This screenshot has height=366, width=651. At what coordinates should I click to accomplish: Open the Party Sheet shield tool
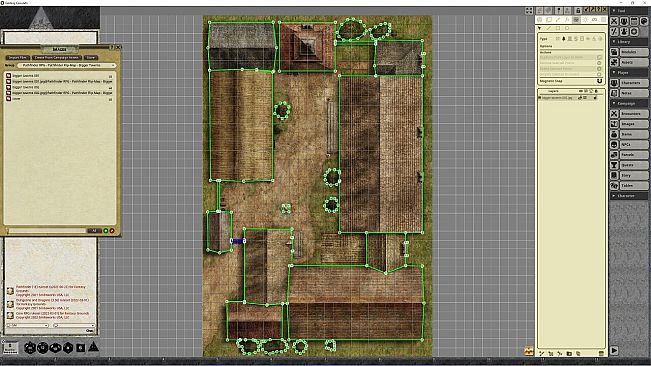pyautogui.click(x=624, y=21)
